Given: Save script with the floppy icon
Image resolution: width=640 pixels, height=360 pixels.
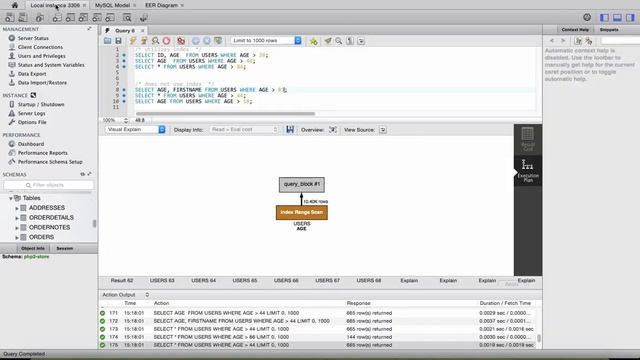Looking at the screenshot, I should (x=118, y=41).
